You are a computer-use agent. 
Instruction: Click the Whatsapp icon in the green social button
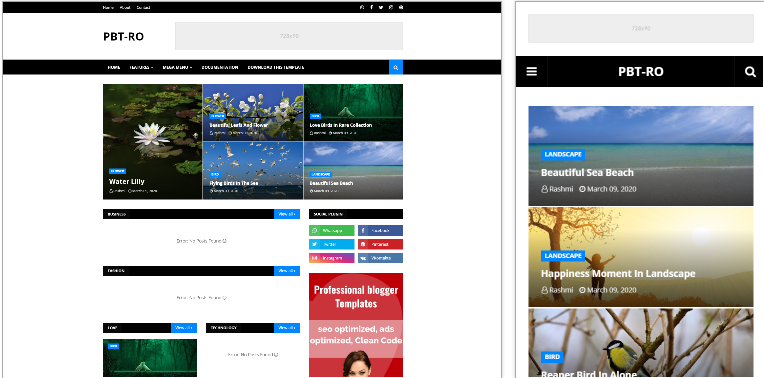coord(315,230)
